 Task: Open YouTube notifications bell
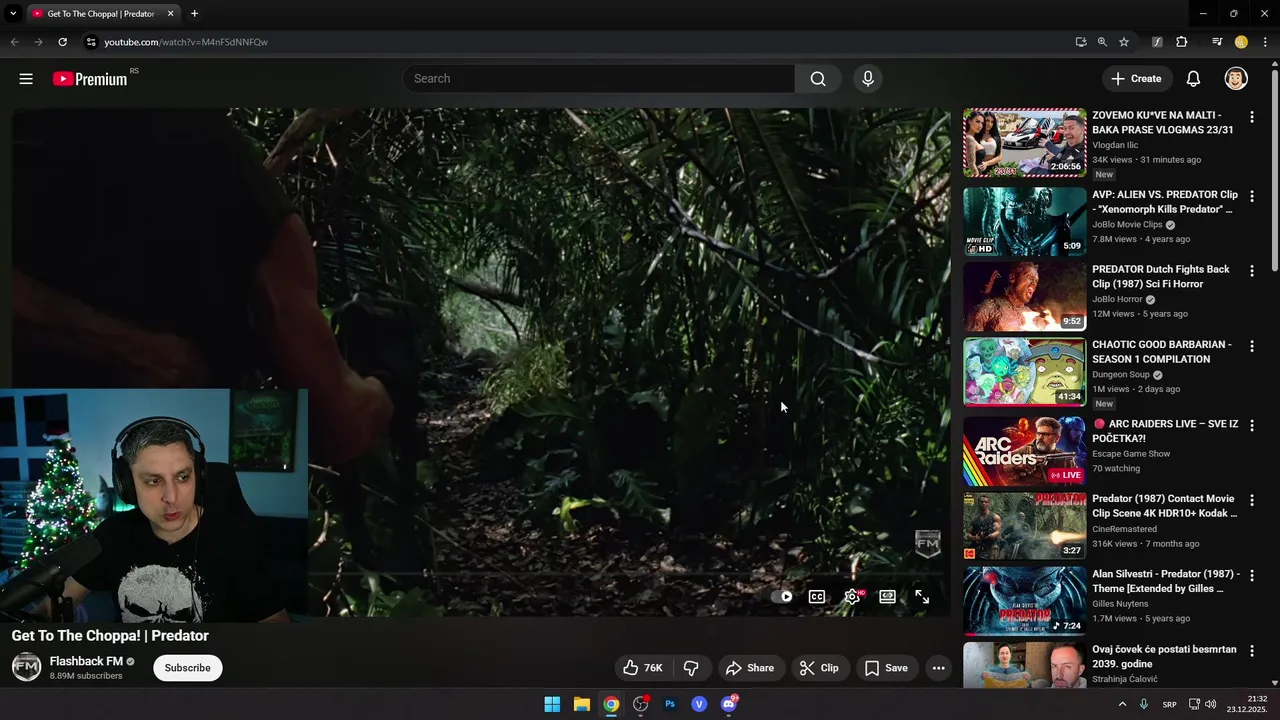click(x=1193, y=79)
